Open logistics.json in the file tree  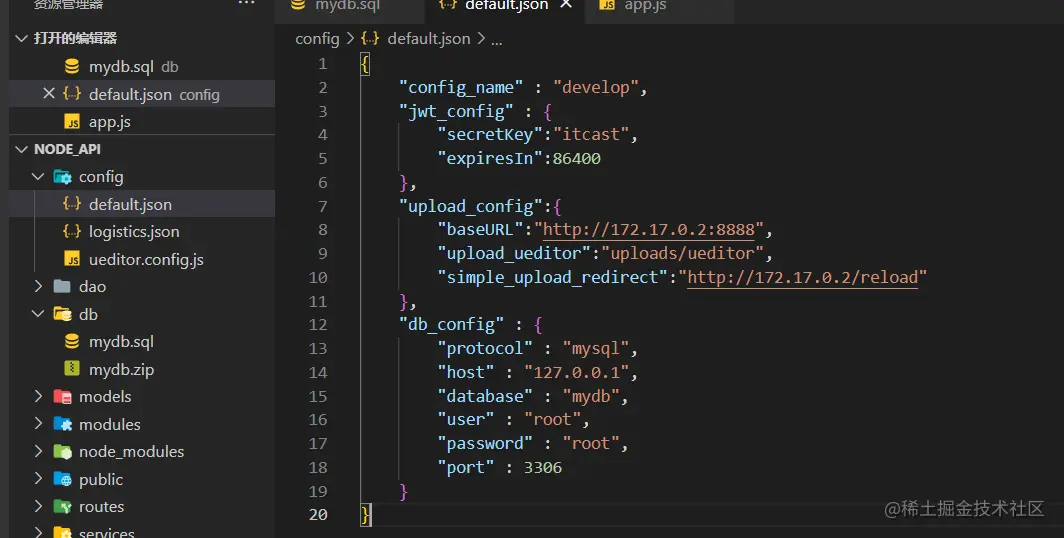(x=141, y=231)
